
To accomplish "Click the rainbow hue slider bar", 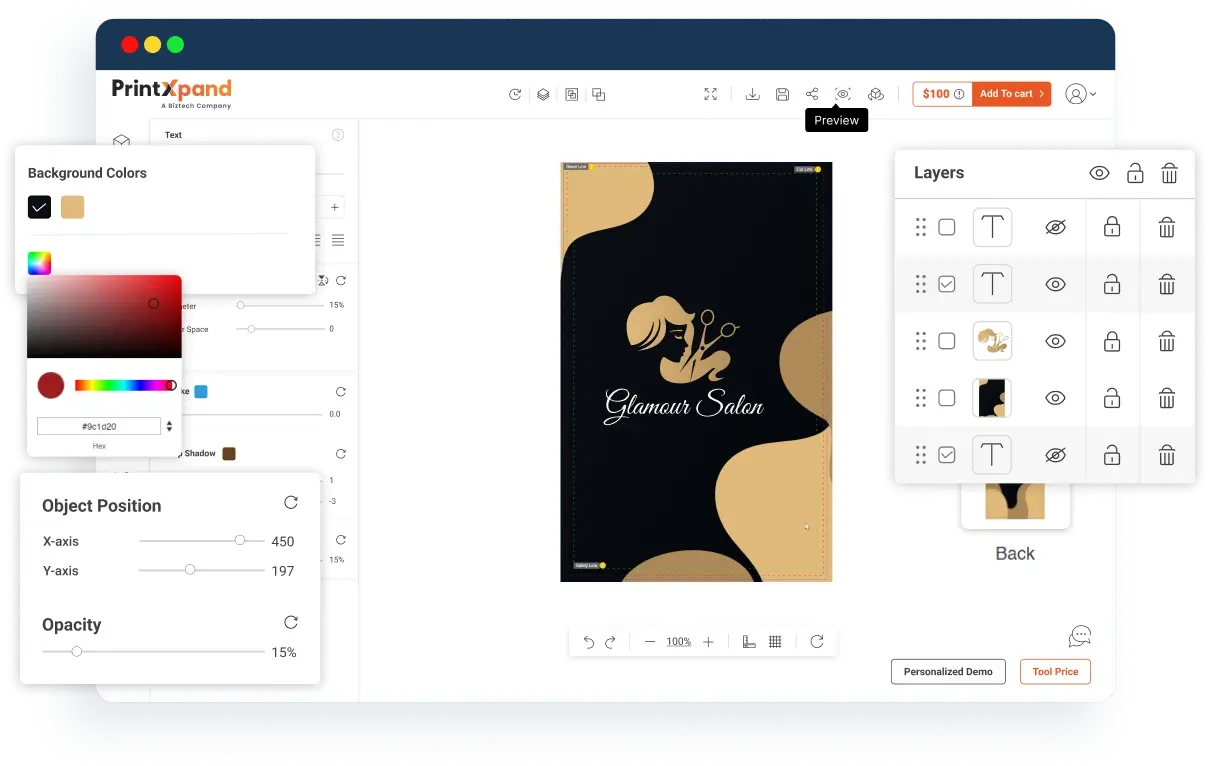I will (125, 385).
